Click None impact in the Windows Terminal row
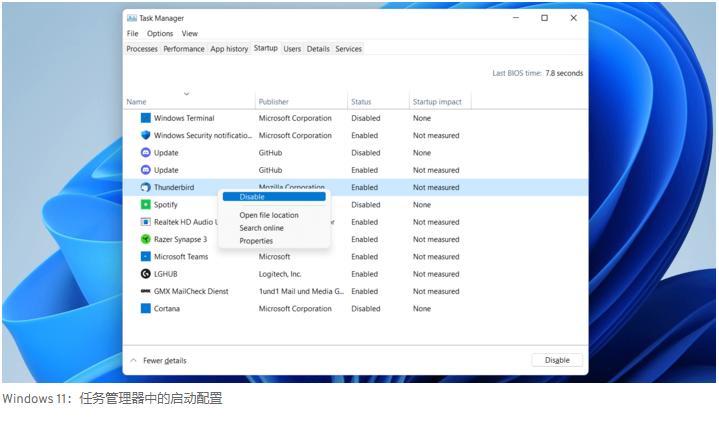Viewport: 719px width, 423px height. point(421,118)
